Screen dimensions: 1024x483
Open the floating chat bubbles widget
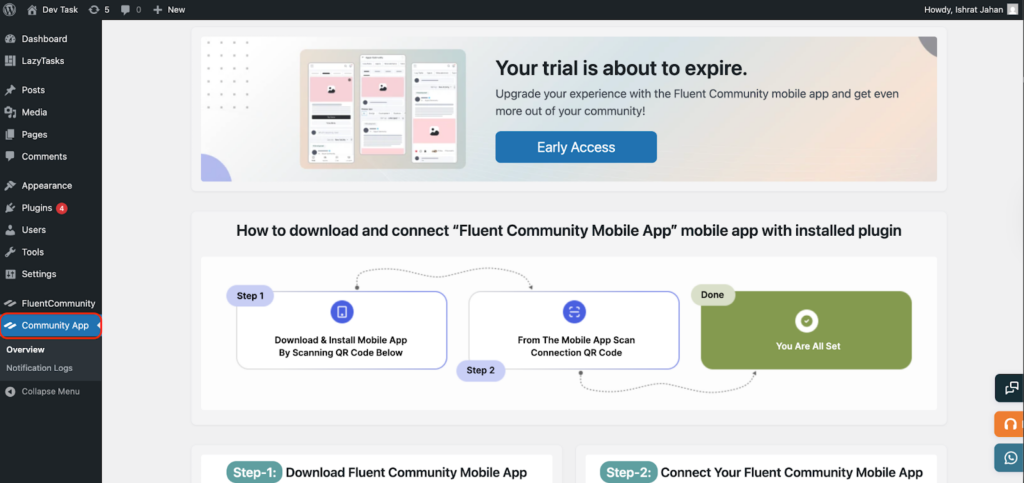pyautogui.click(x=1011, y=388)
